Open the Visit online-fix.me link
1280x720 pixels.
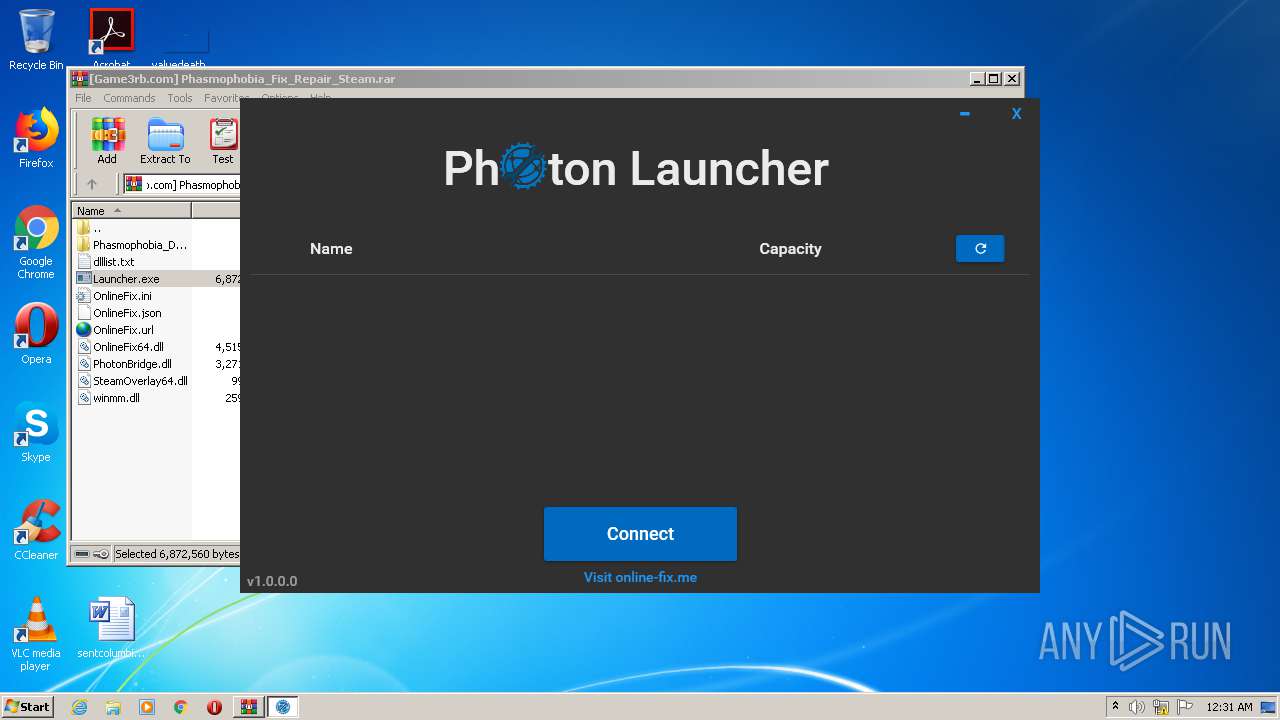(640, 577)
